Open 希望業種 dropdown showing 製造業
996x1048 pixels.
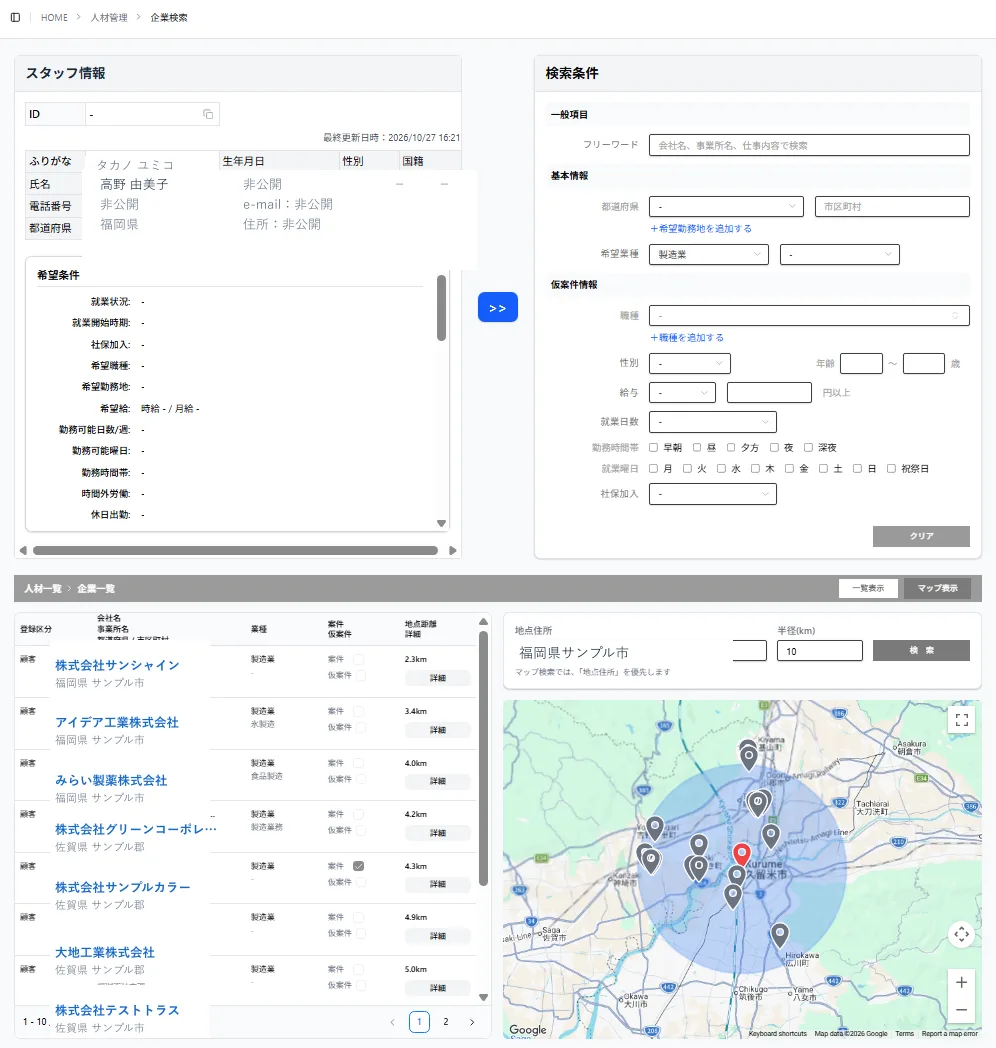pos(709,255)
